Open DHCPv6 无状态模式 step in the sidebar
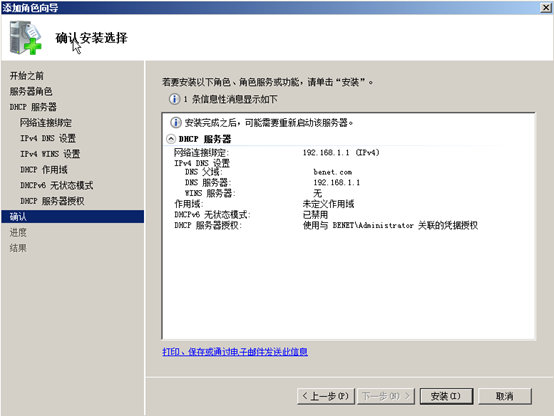The width and height of the screenshot is (554, 416). (57, 185)
